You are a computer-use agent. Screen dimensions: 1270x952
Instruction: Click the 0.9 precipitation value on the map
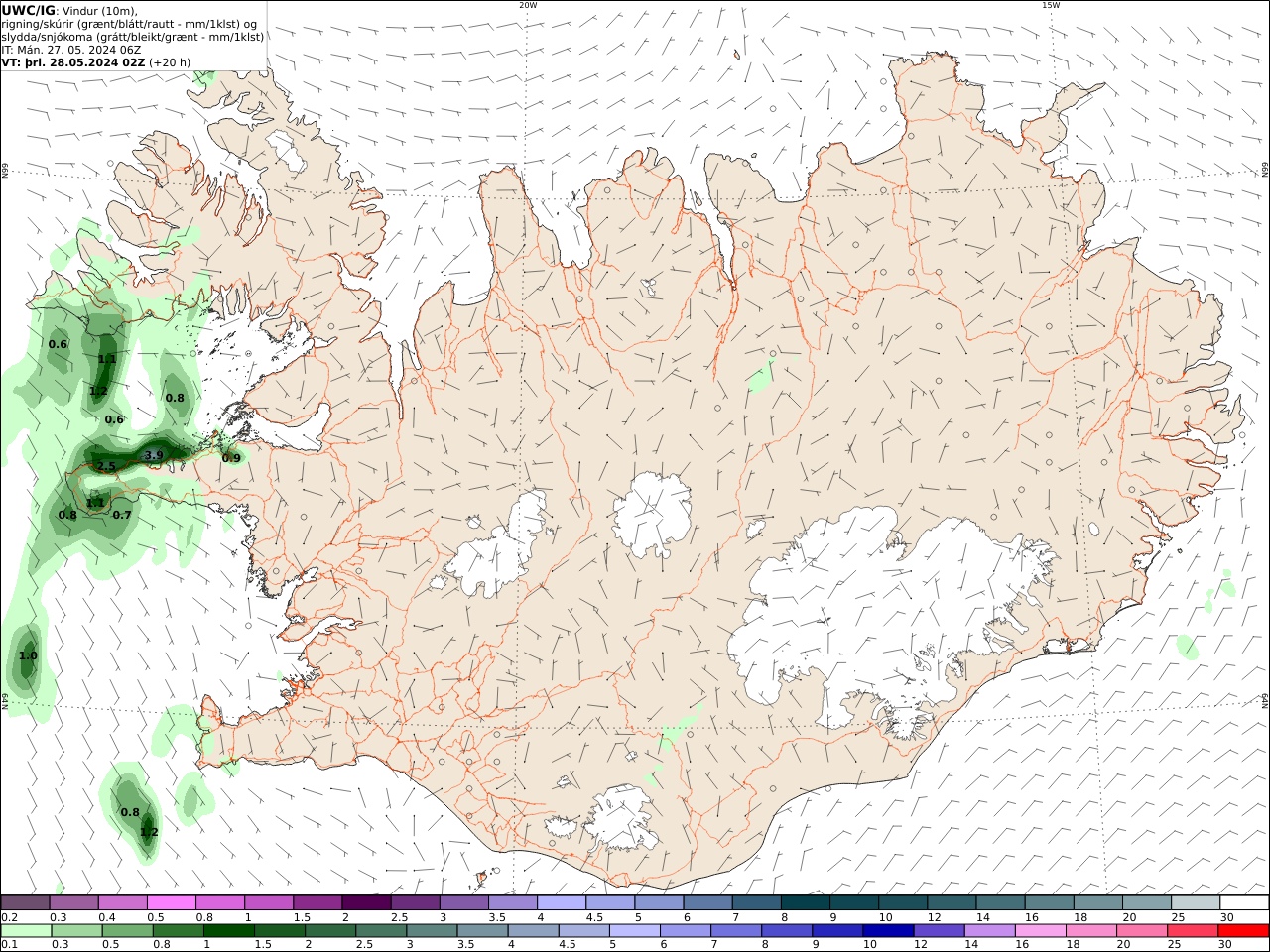point(231,458)
